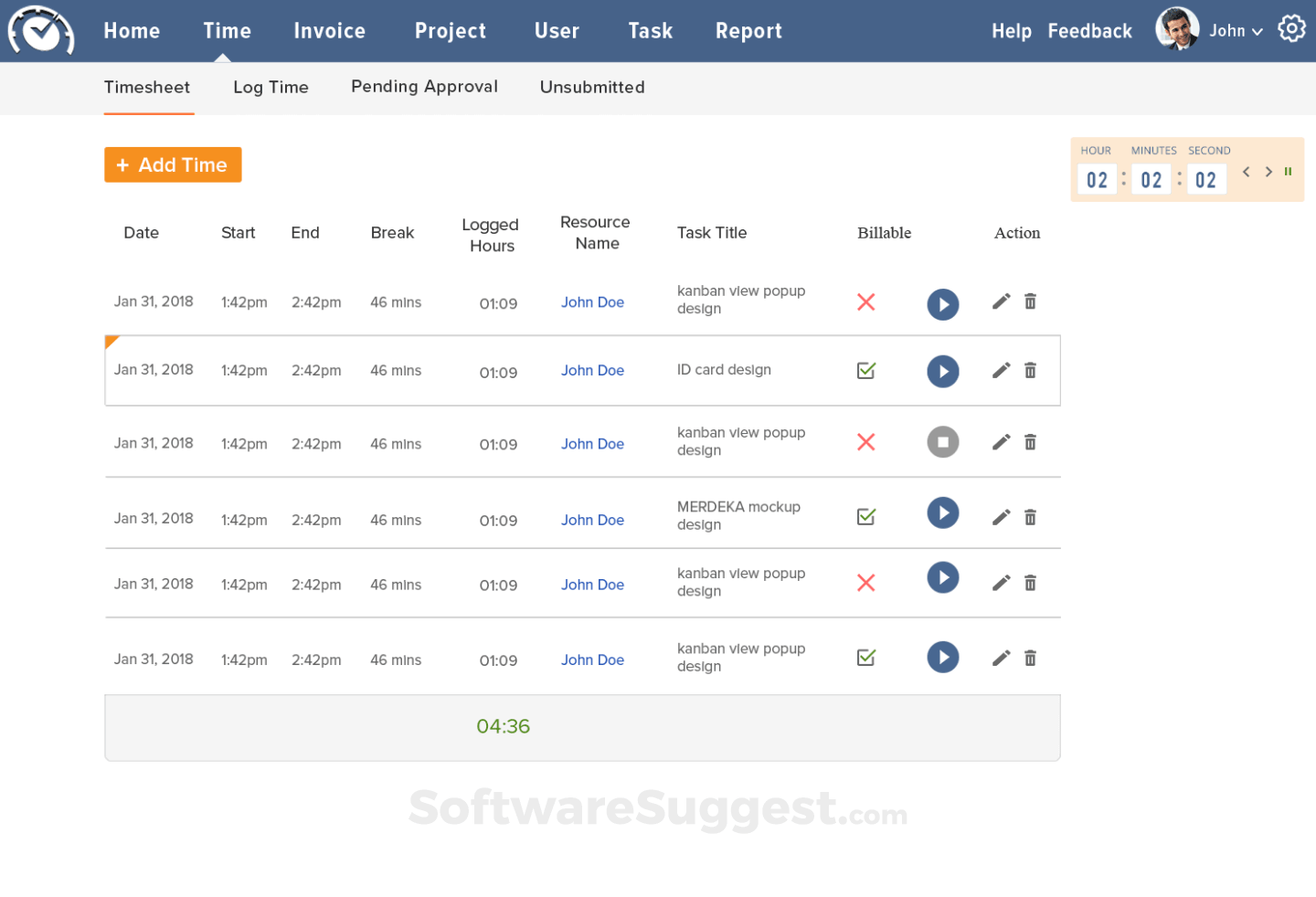Open the Invoice menu
The height and width of the screenshot is (897, 1316).
click(329, 30)
